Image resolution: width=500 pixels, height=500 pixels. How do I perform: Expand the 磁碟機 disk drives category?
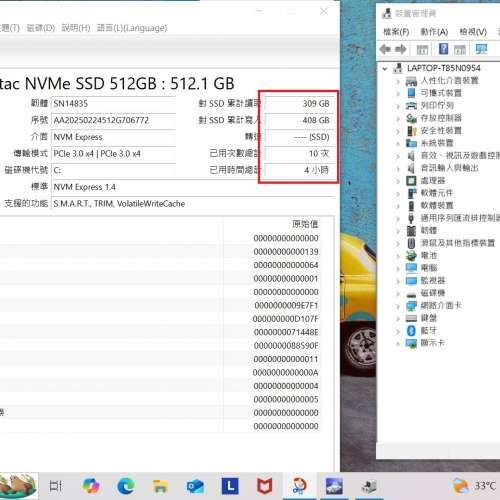pyautogui.click(x=398, y=294)
